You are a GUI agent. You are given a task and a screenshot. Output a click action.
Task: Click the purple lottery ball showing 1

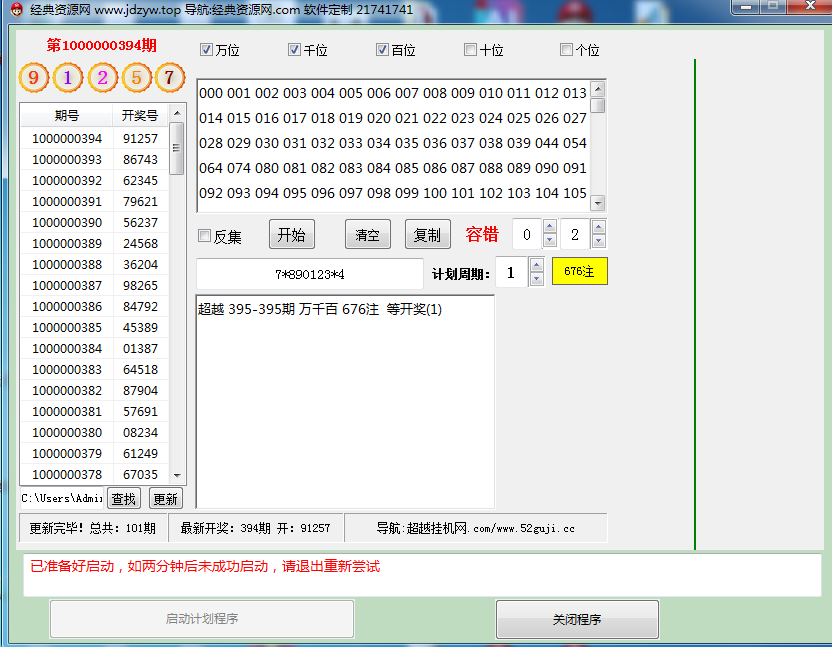68,77
